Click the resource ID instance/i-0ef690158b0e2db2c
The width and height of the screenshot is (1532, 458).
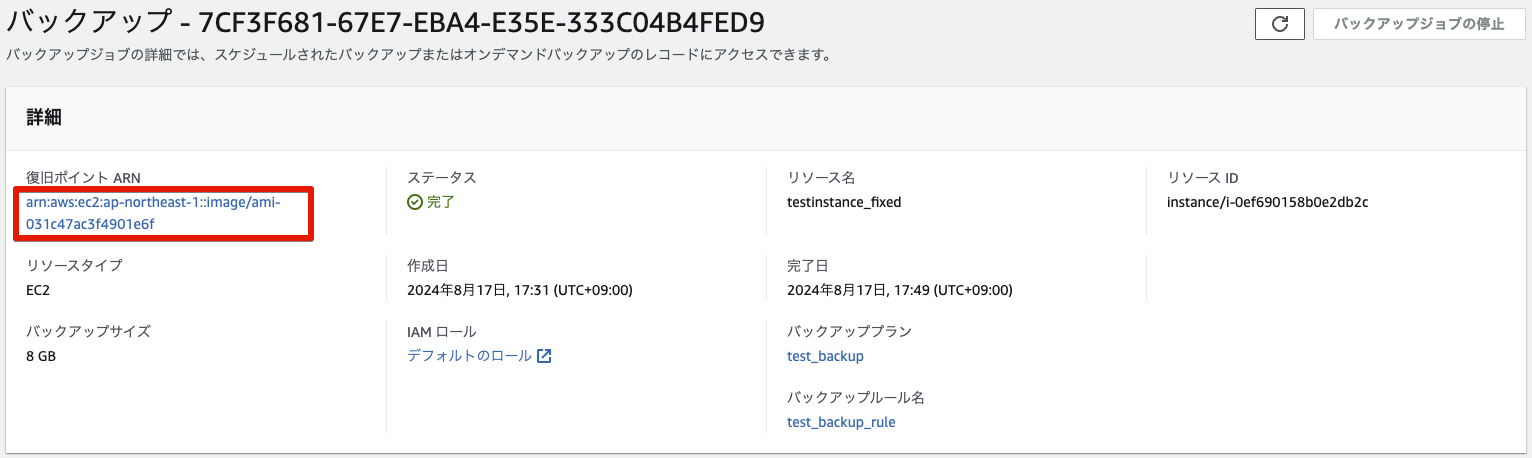(x=1267, y=202)
